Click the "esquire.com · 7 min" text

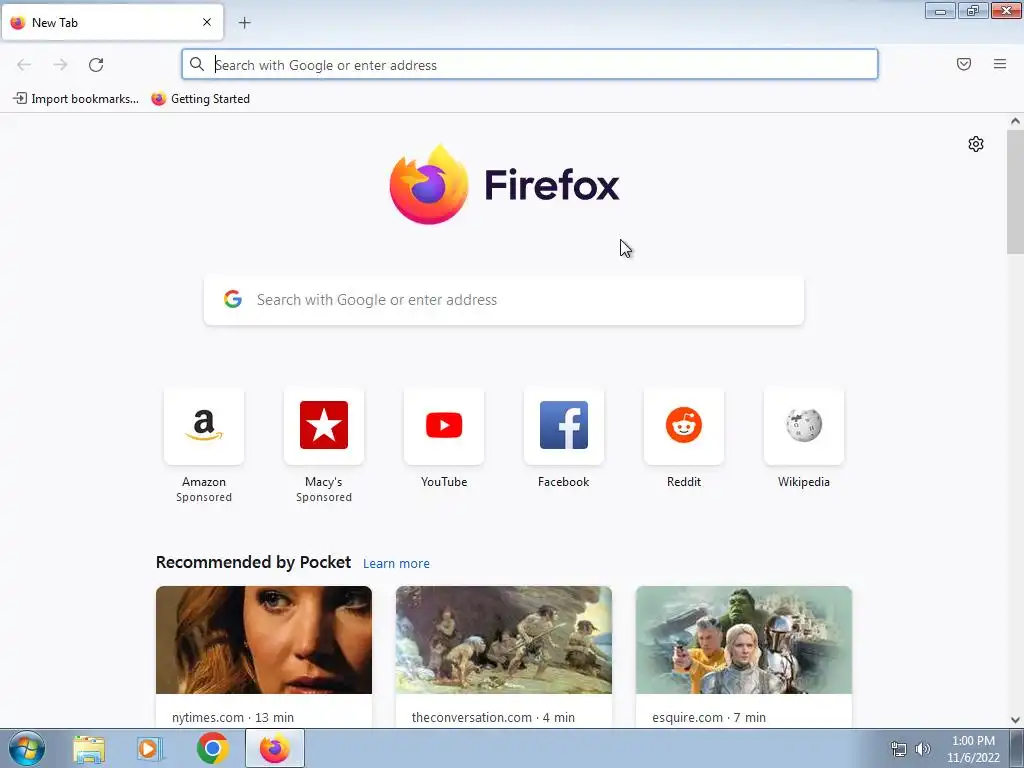[709, 717]
